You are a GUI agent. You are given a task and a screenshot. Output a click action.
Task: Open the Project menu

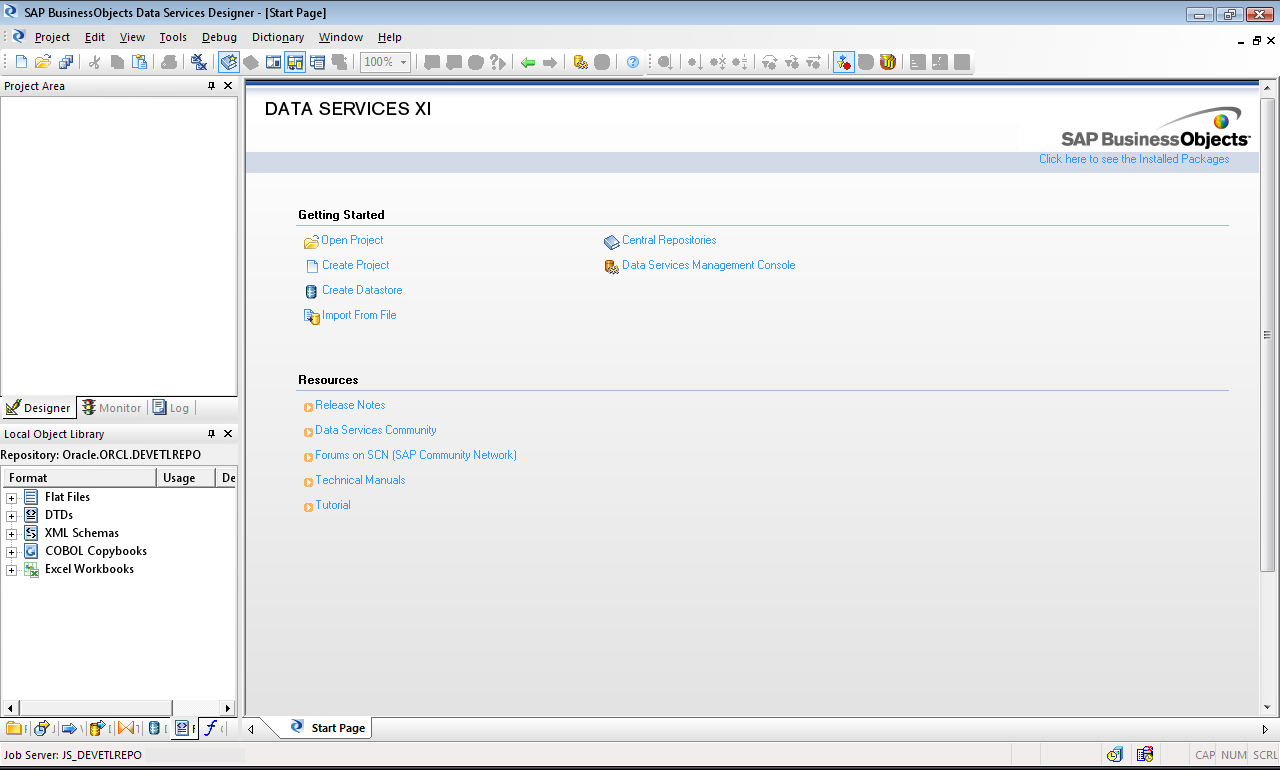pyautogui.click(x=52, y=37)
